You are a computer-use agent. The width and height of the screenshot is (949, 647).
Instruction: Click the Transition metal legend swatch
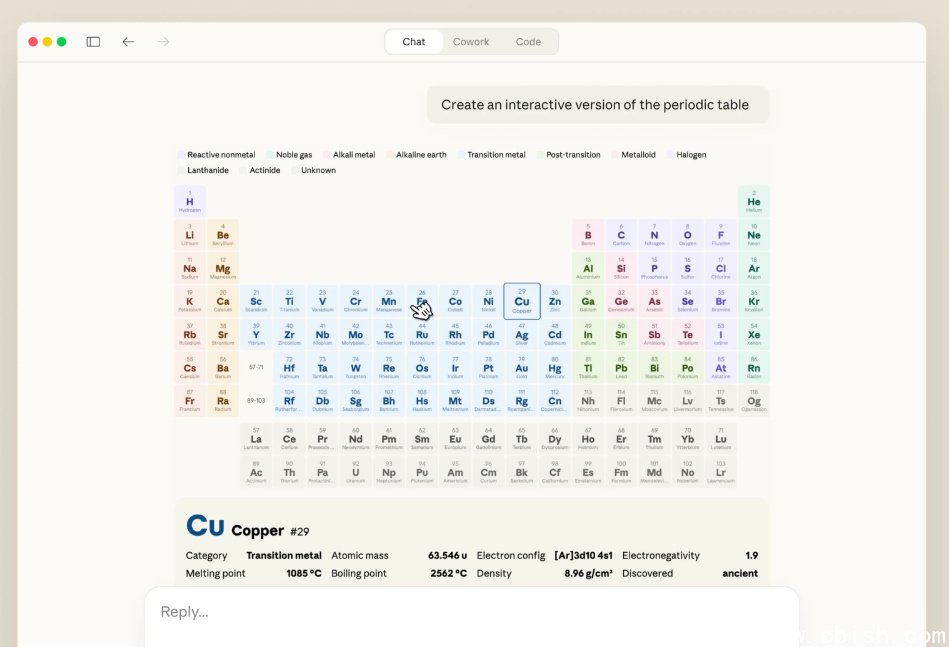461,155
